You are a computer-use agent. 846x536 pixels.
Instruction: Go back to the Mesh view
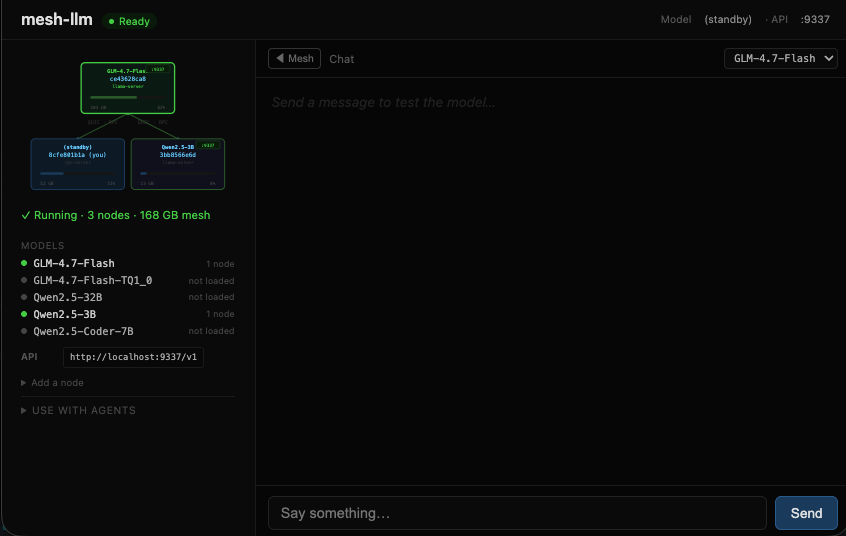pos(294,59)
